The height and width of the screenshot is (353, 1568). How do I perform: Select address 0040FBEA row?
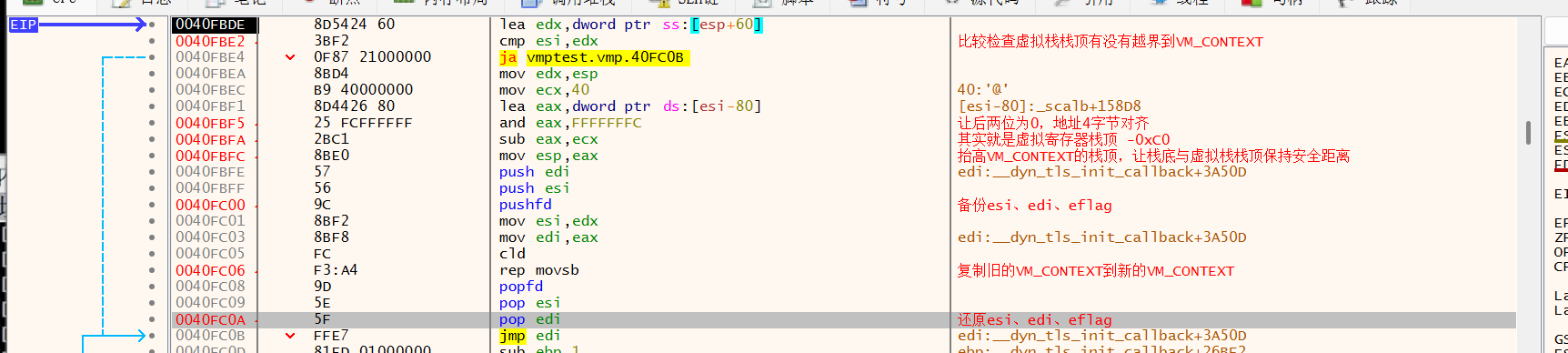(210, 74)
